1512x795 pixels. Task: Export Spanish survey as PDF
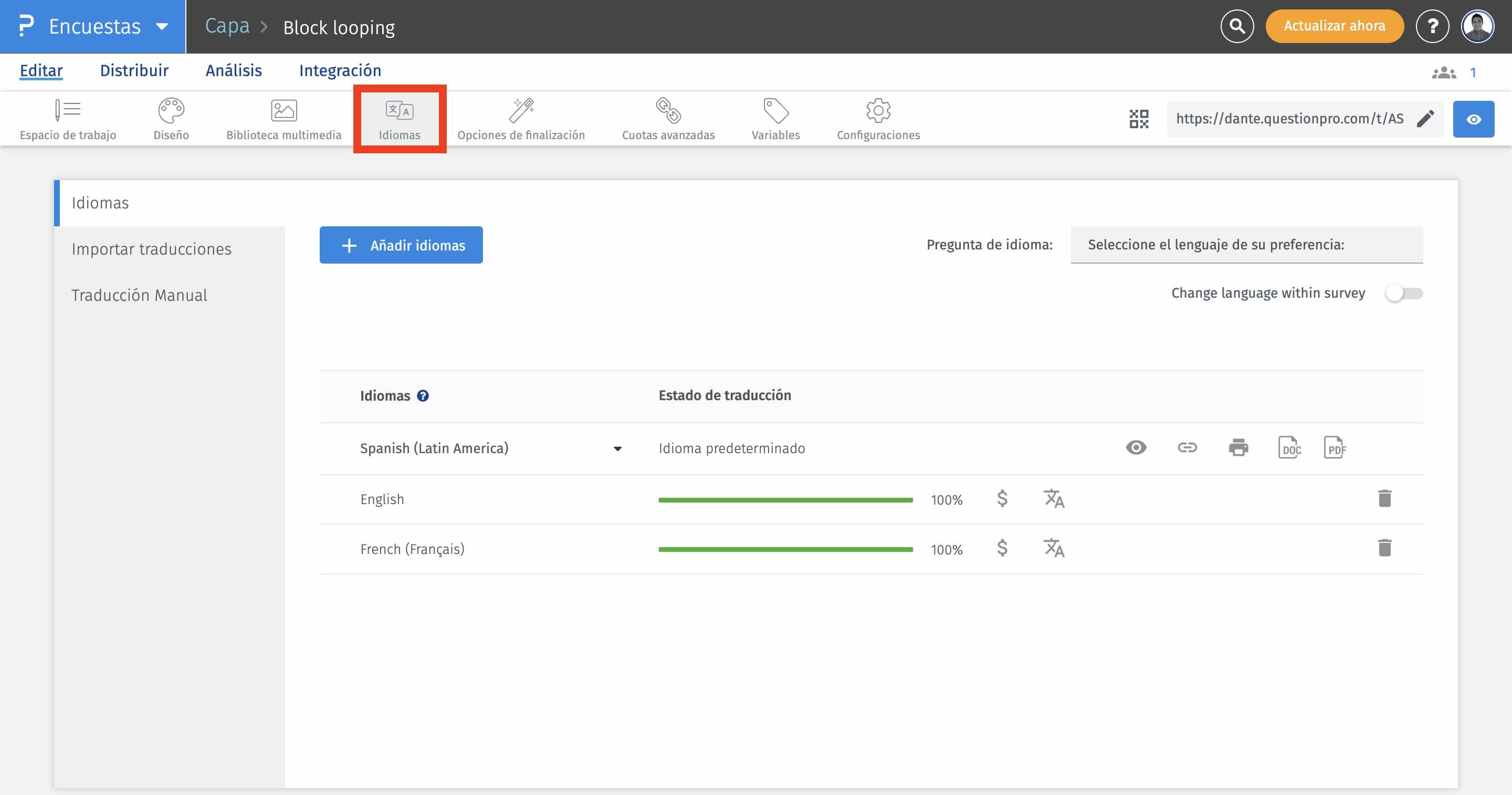(1335, 448)
